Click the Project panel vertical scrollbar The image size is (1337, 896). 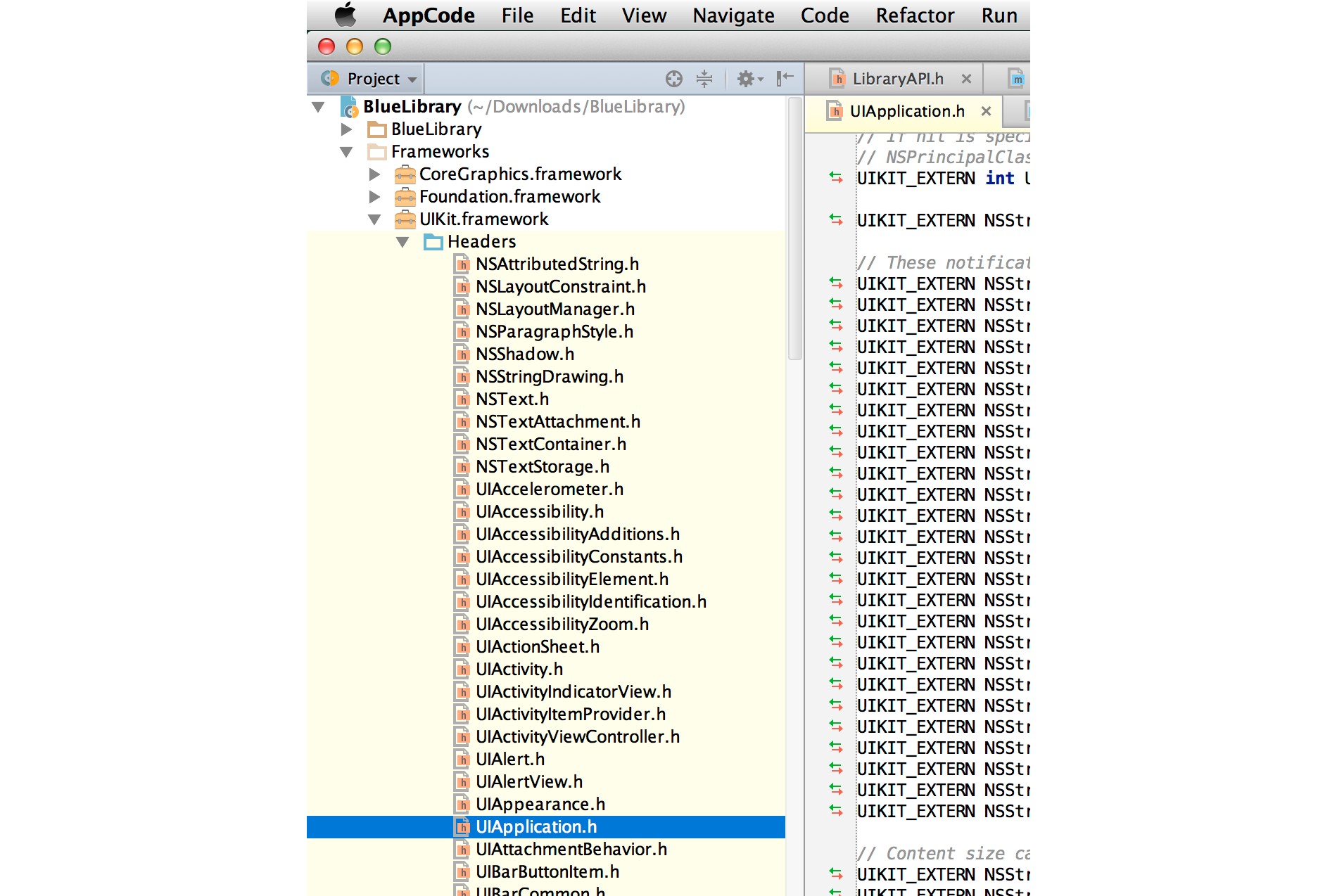click(x=794, y=229)
